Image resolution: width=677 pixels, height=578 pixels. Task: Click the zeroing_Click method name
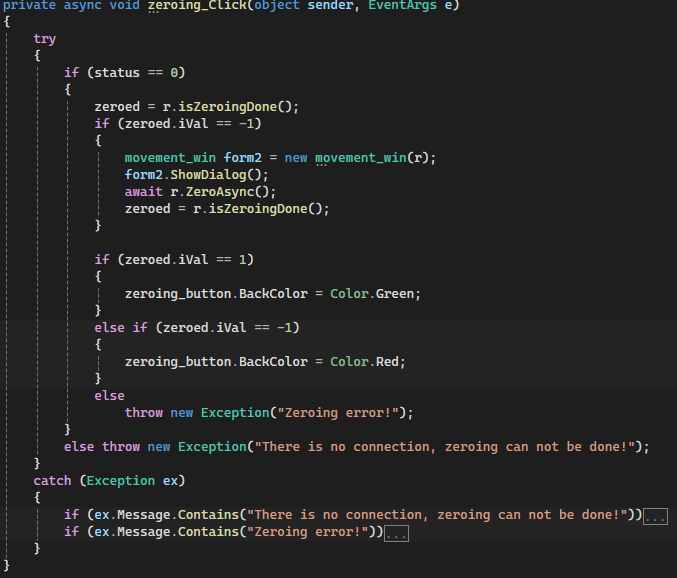pyautogui.click(x=198, y=6)
